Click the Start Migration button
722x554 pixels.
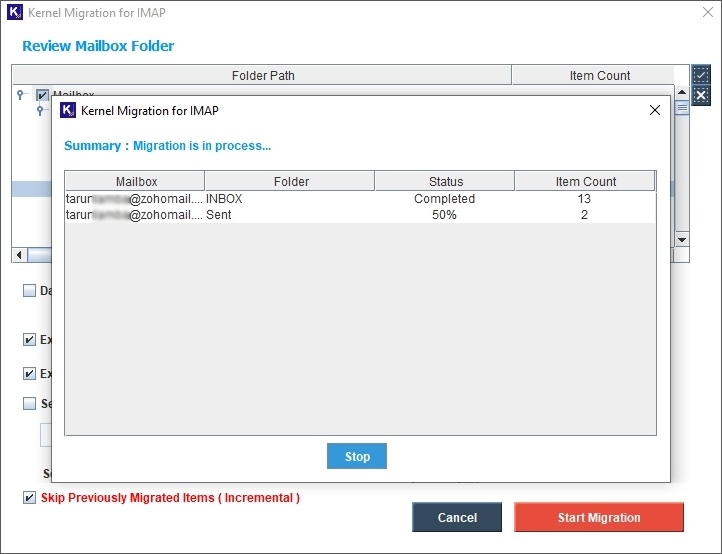tap(599, 517)
